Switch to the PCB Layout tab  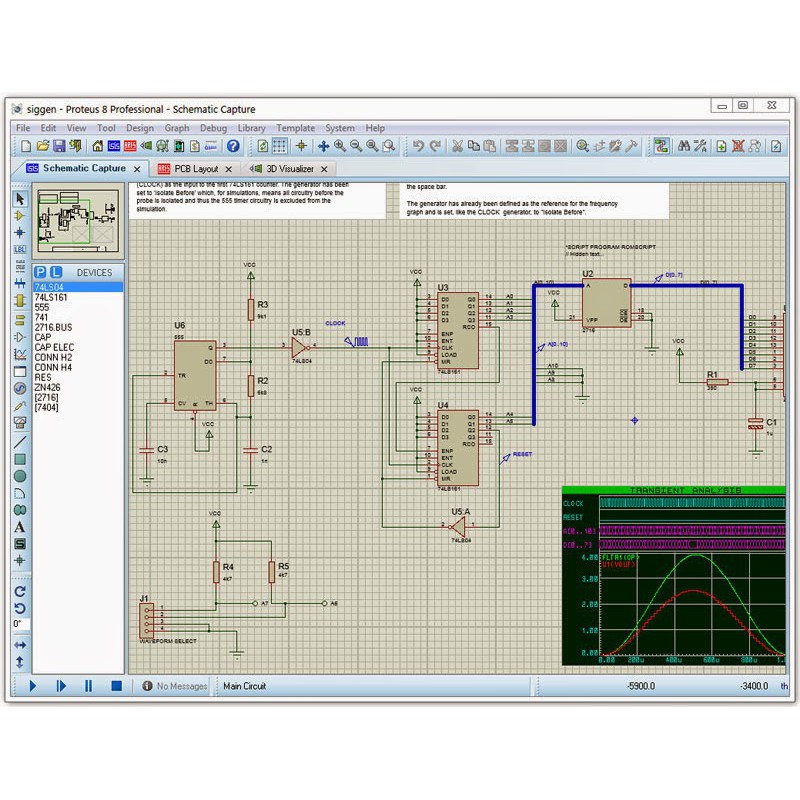tap(195, 169)
